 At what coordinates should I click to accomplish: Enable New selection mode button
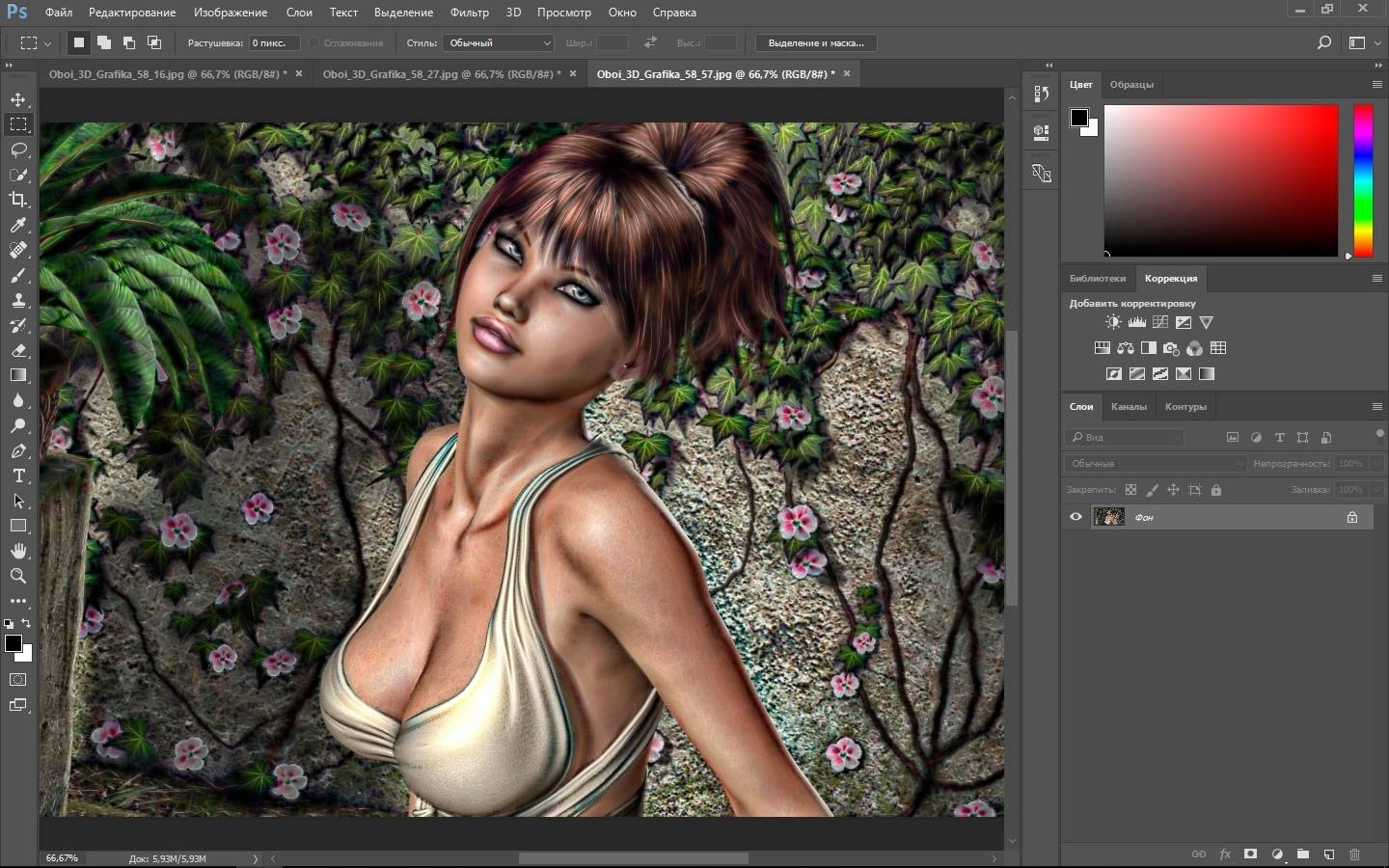[x=79, y=42]
